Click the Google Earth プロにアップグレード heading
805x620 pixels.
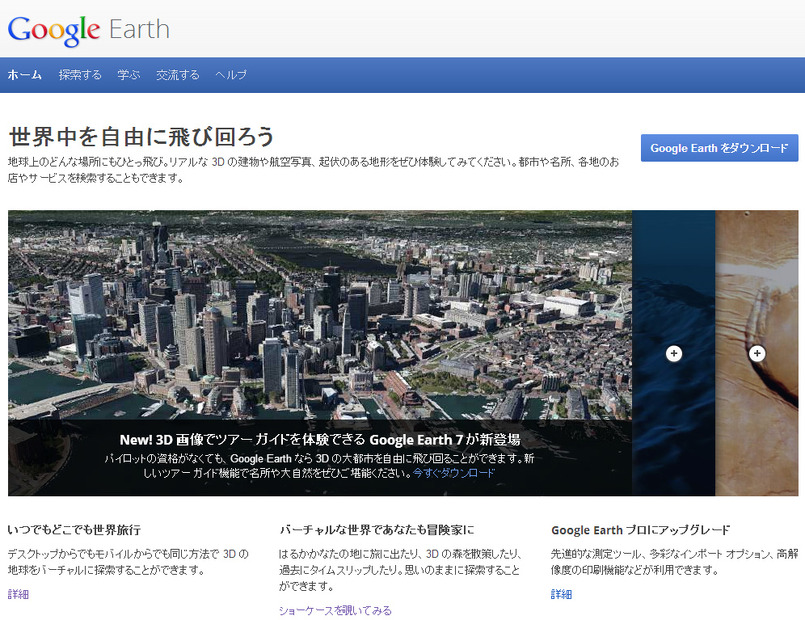(640, 530)
